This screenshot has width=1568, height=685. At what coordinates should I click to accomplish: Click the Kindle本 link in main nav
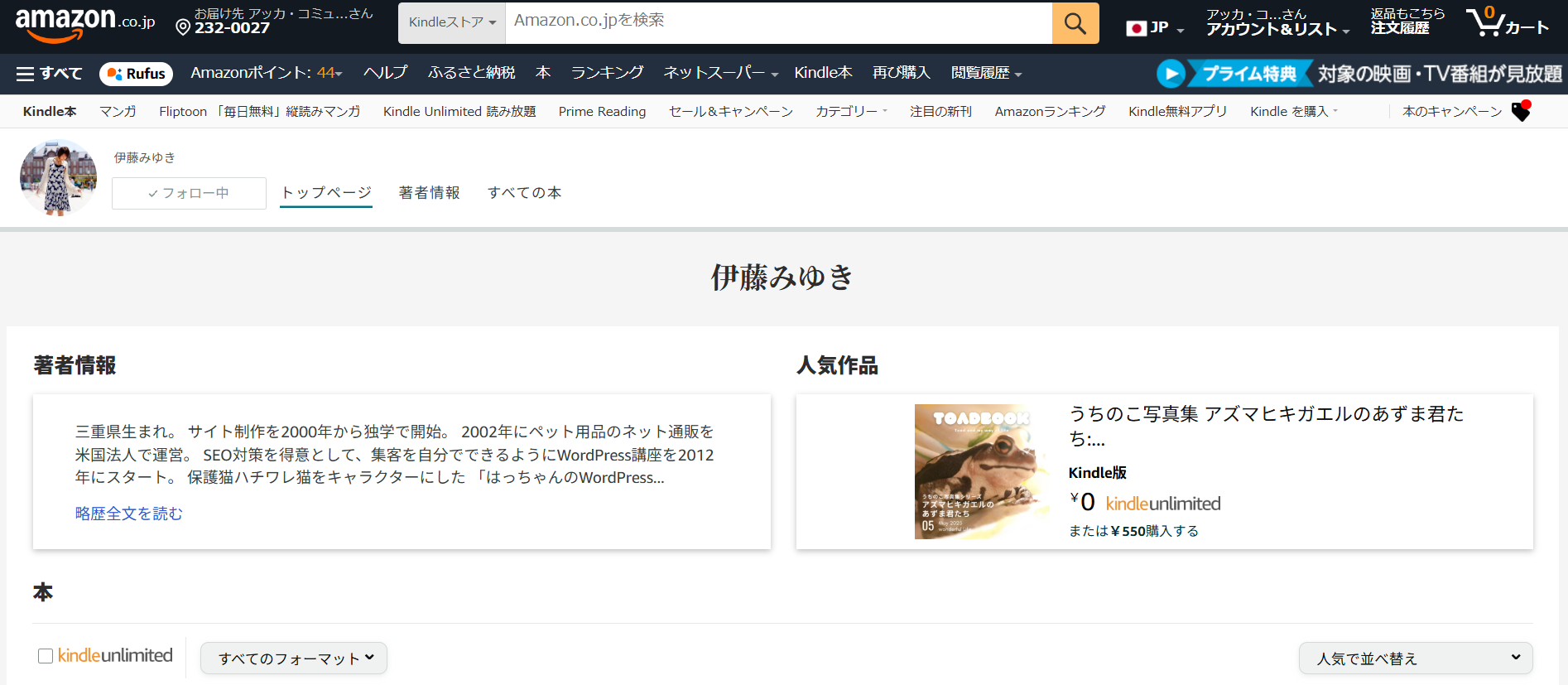coord(823,73)
